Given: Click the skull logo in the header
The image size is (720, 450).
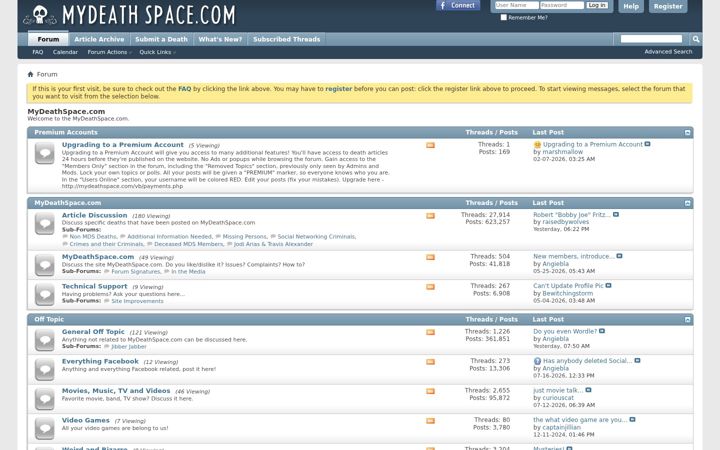Looking at the screenshot, I should [x=40, y=15].
